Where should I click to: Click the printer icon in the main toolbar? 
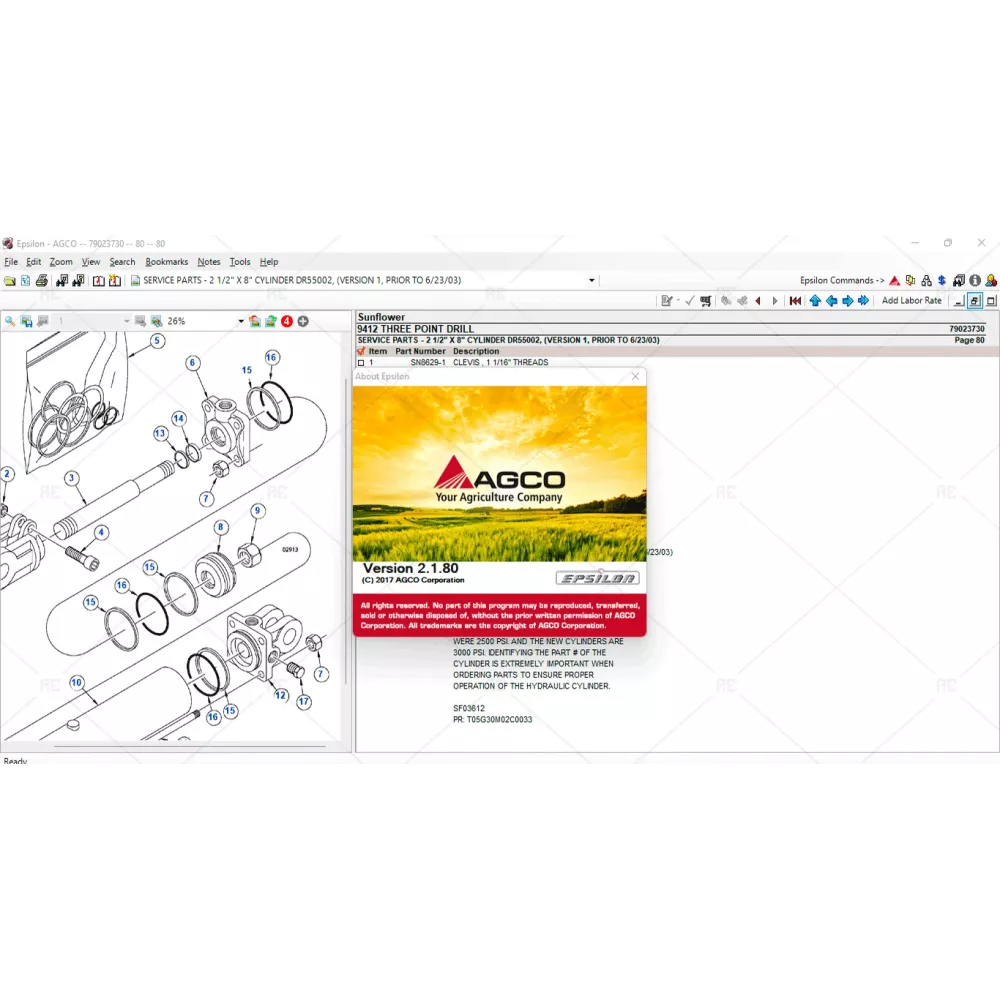point(42,281)
